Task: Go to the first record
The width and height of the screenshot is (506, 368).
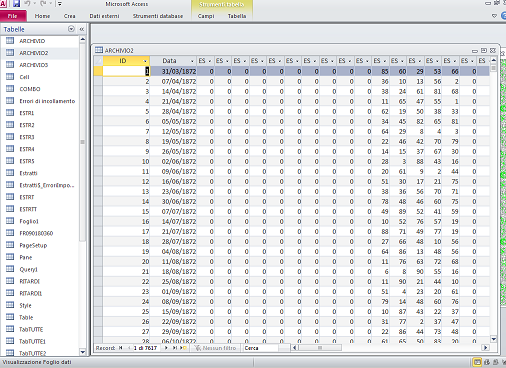Action: 120,348
